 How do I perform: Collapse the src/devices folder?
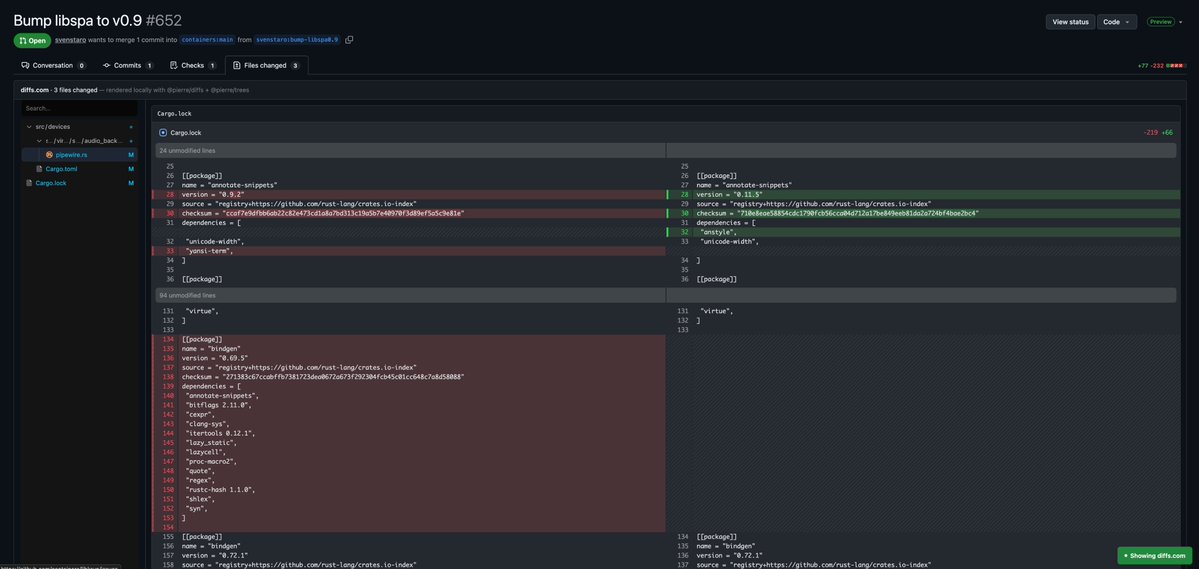[29, 126]
